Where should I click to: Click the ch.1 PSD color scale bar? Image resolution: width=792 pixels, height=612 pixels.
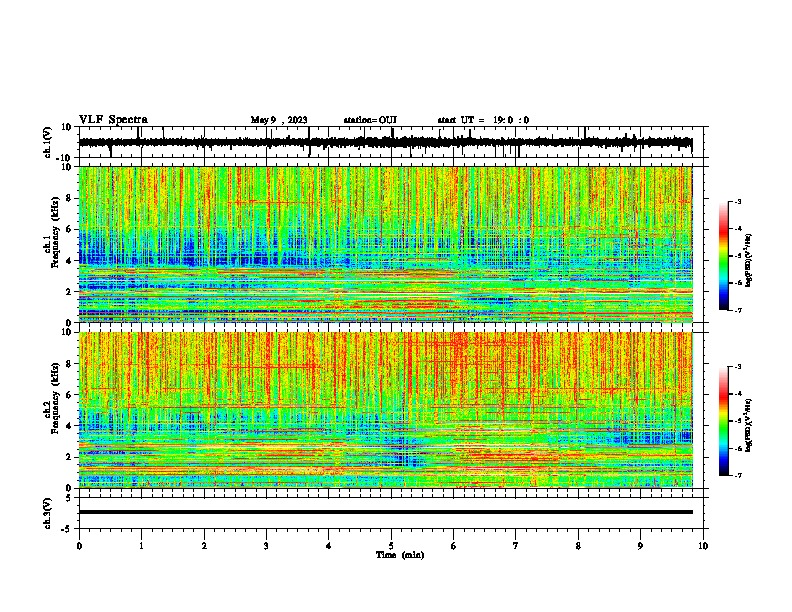click(x=724, y=256)
